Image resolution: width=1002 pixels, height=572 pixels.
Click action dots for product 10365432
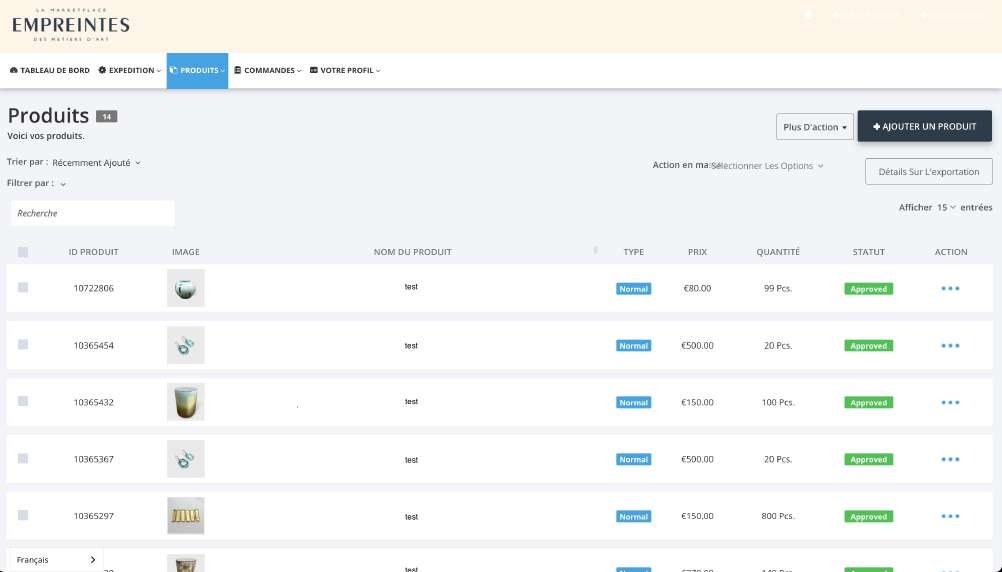point(950,403)
